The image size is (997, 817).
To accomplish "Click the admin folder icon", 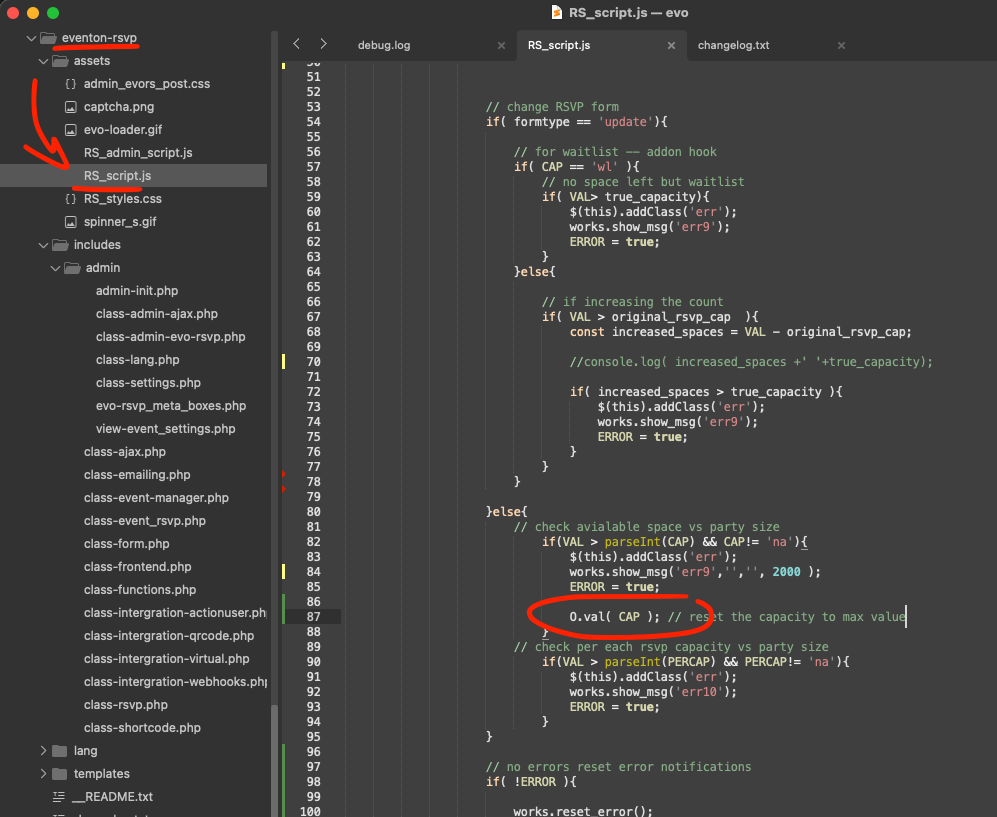I will (72, 268).
